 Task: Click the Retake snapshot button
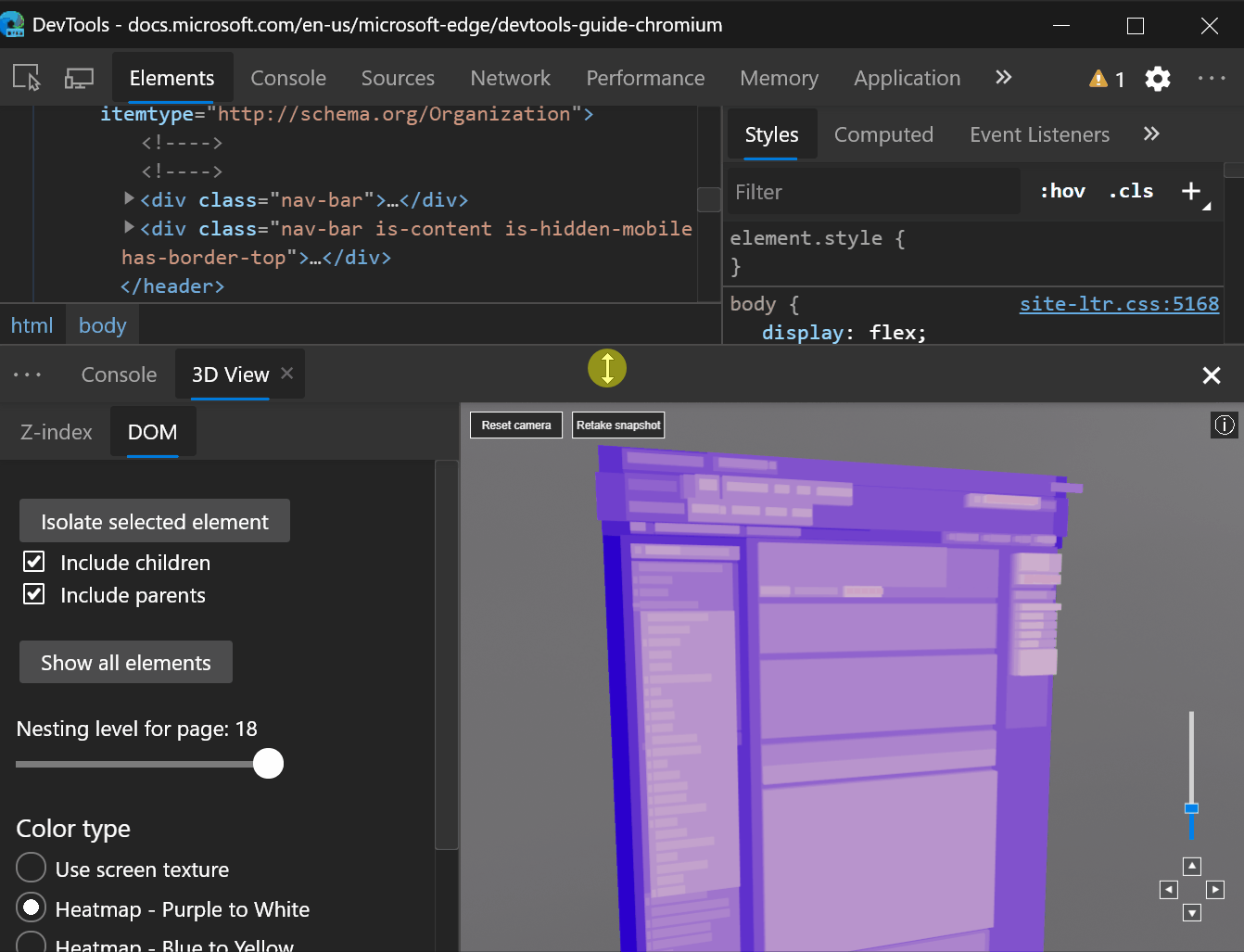[618, 425]
